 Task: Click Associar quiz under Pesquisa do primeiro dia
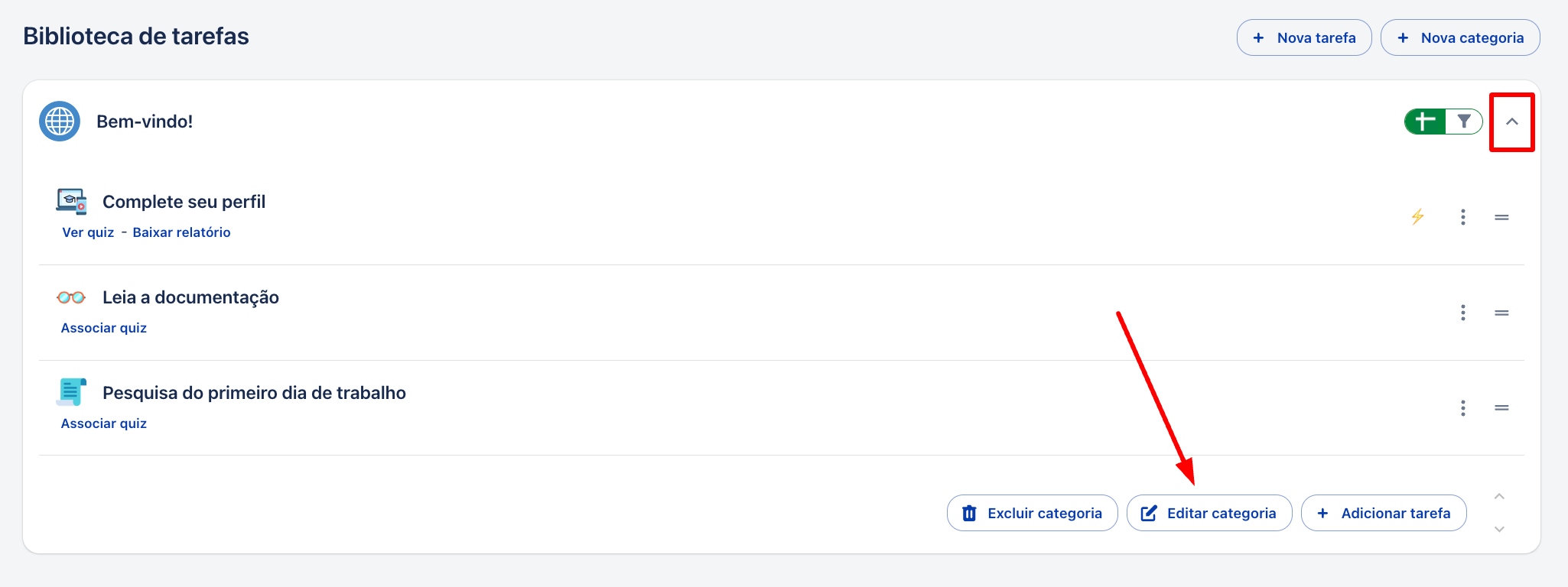pyautogui.click(x=104, y=423)
